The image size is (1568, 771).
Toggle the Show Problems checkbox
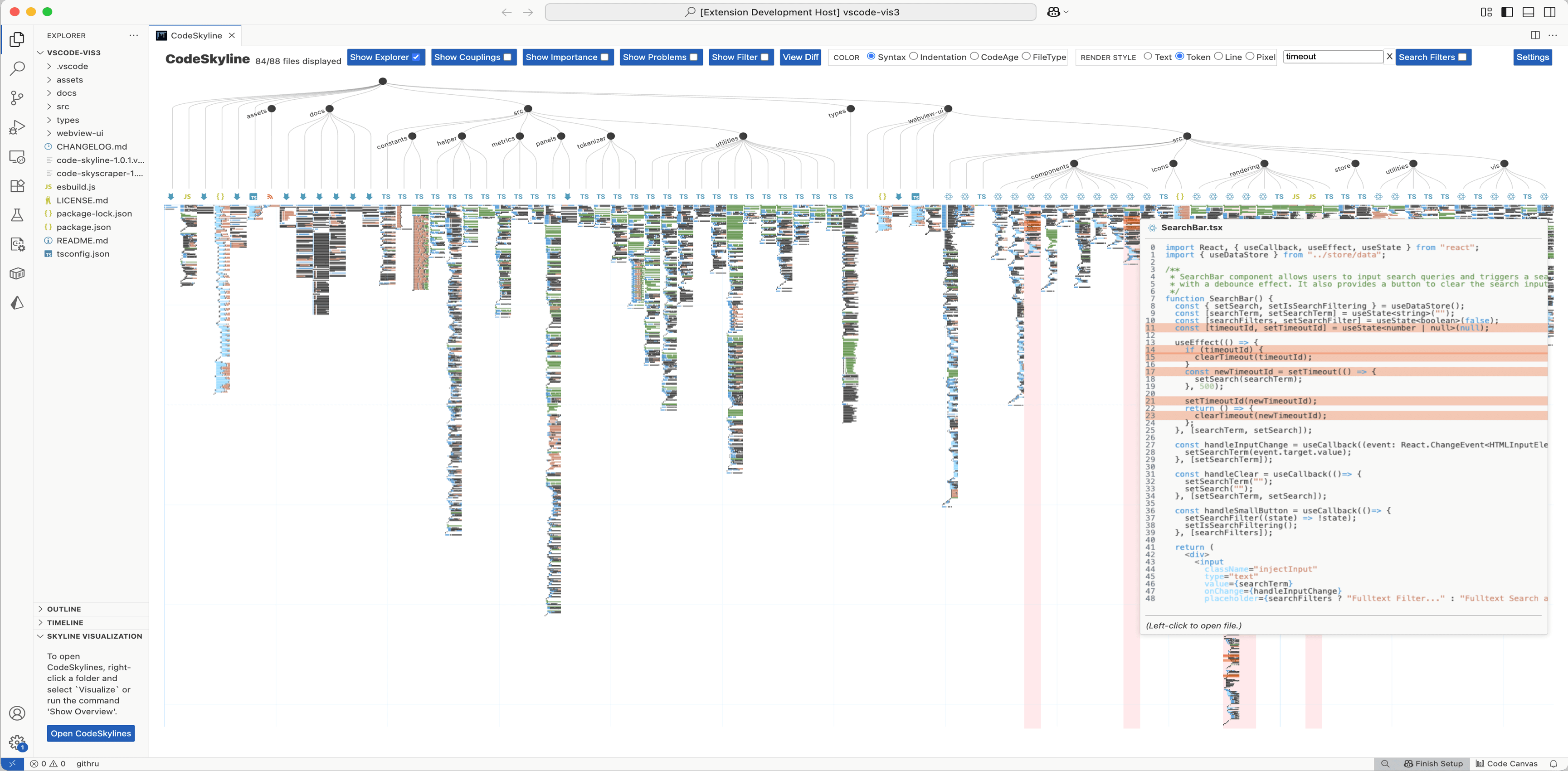693,57
